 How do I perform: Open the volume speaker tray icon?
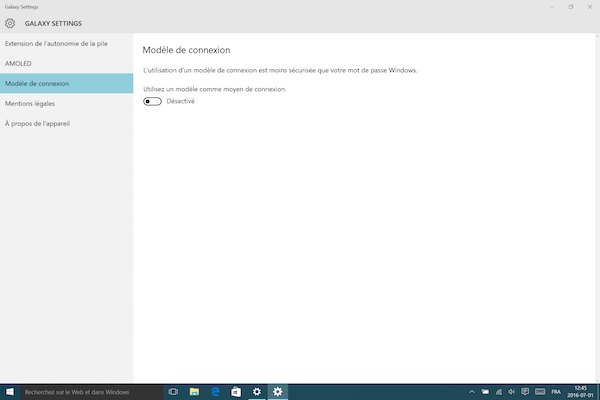512,392
